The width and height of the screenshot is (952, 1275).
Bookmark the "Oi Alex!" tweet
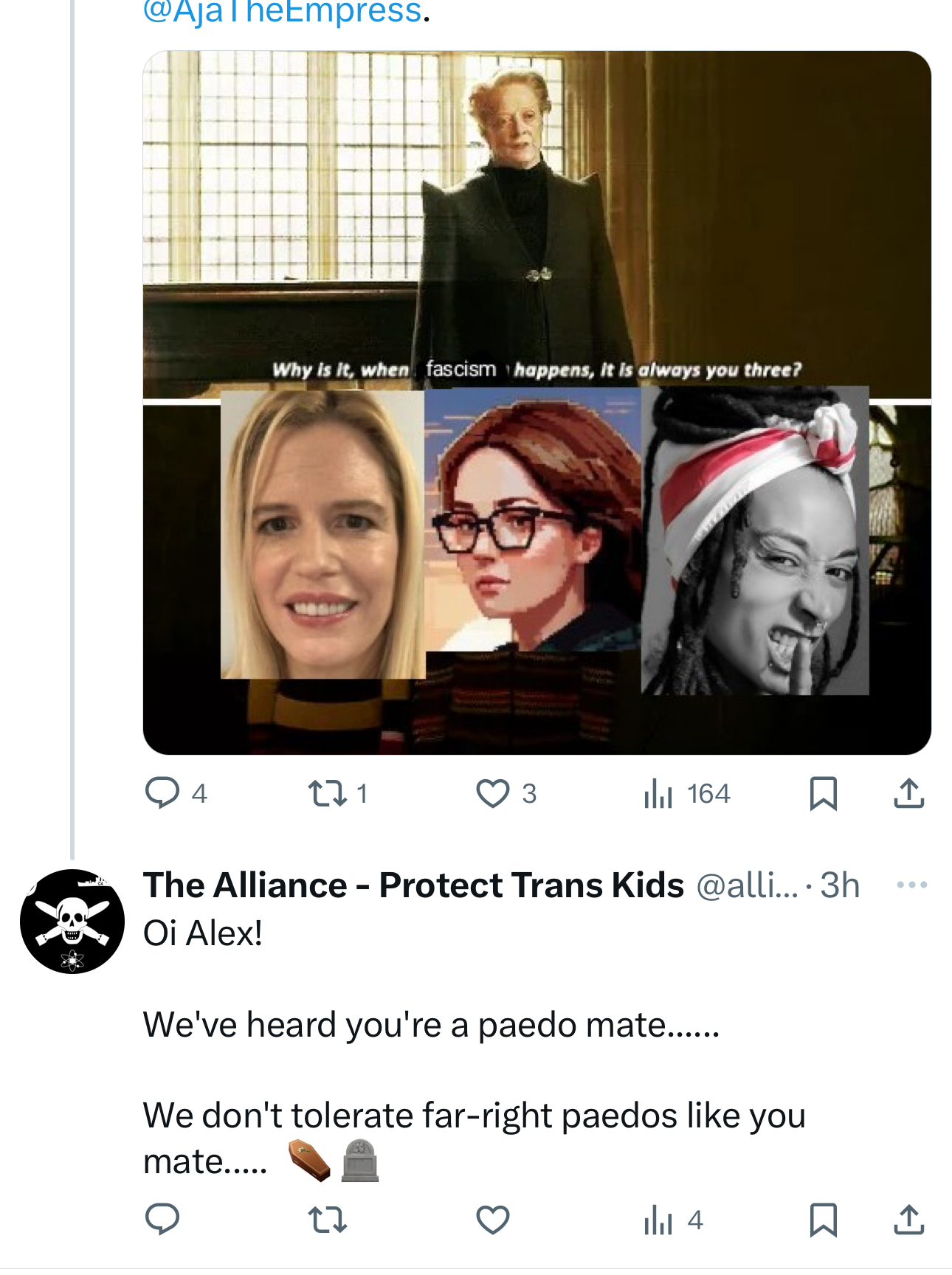coord(823,1219)
